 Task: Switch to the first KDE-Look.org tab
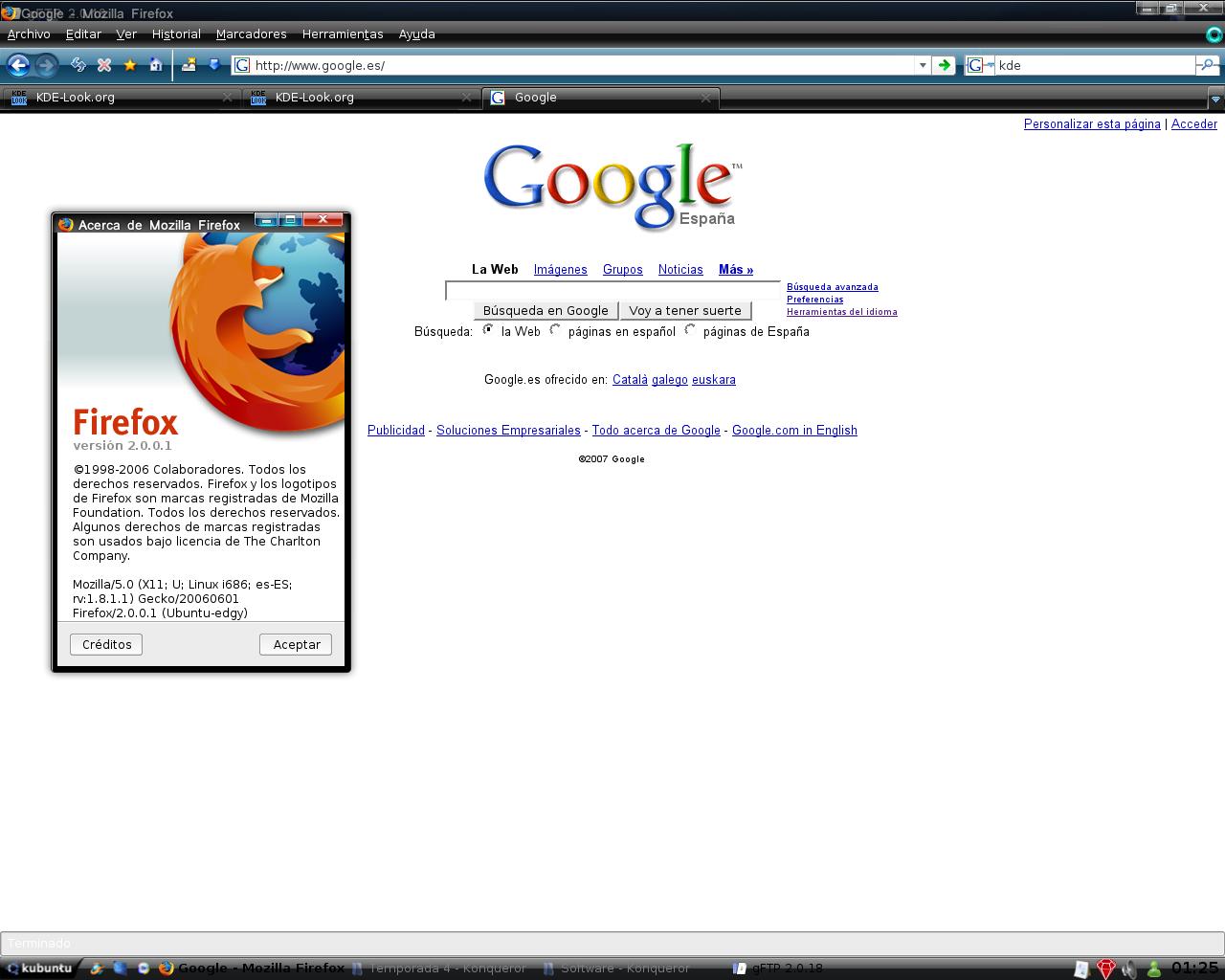tap(121, 98)
